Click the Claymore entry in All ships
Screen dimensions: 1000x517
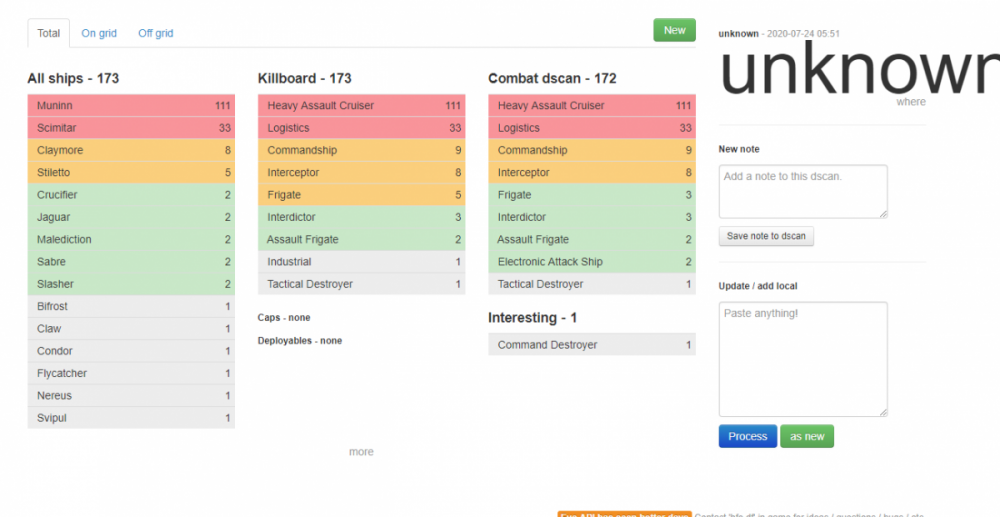[131, 150]
